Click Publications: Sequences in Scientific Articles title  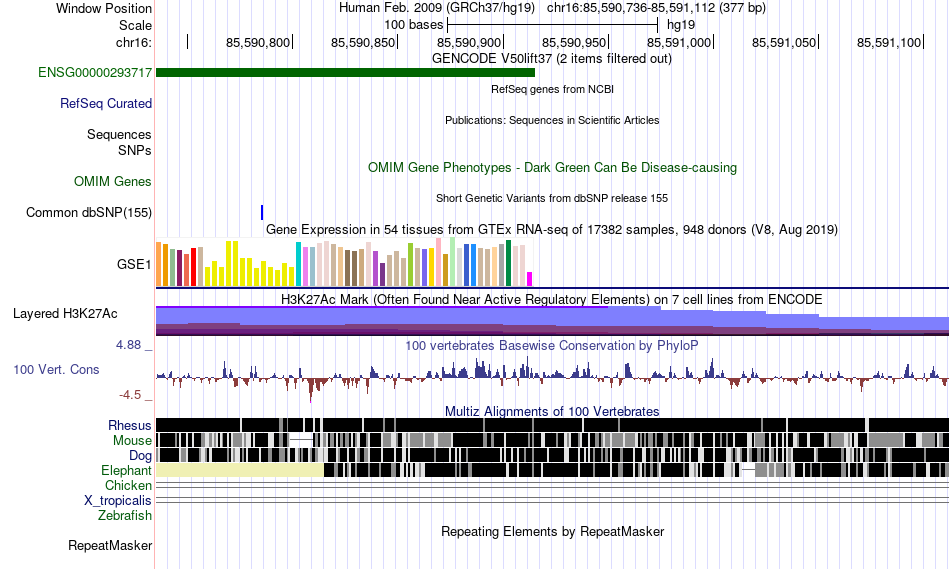pyautogui.click(x=552, y=120)
